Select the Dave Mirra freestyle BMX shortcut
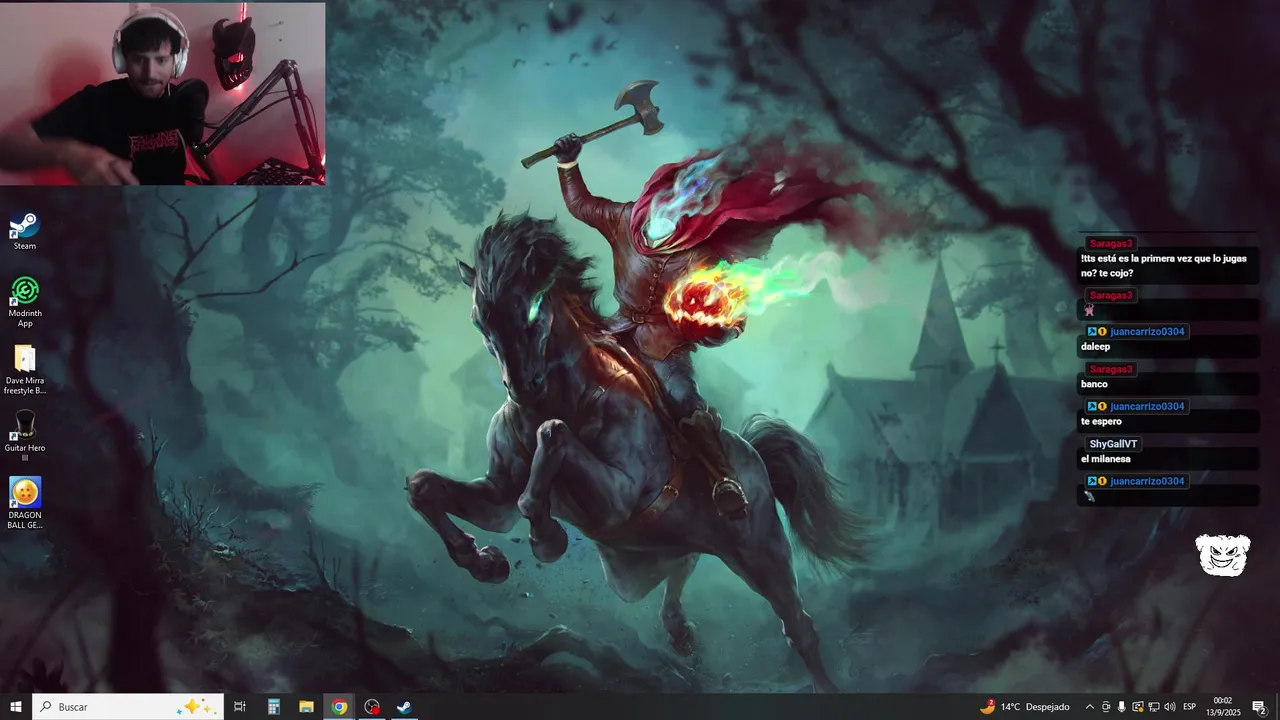The width and height of the screenshot is (1280, 720). 25,369
